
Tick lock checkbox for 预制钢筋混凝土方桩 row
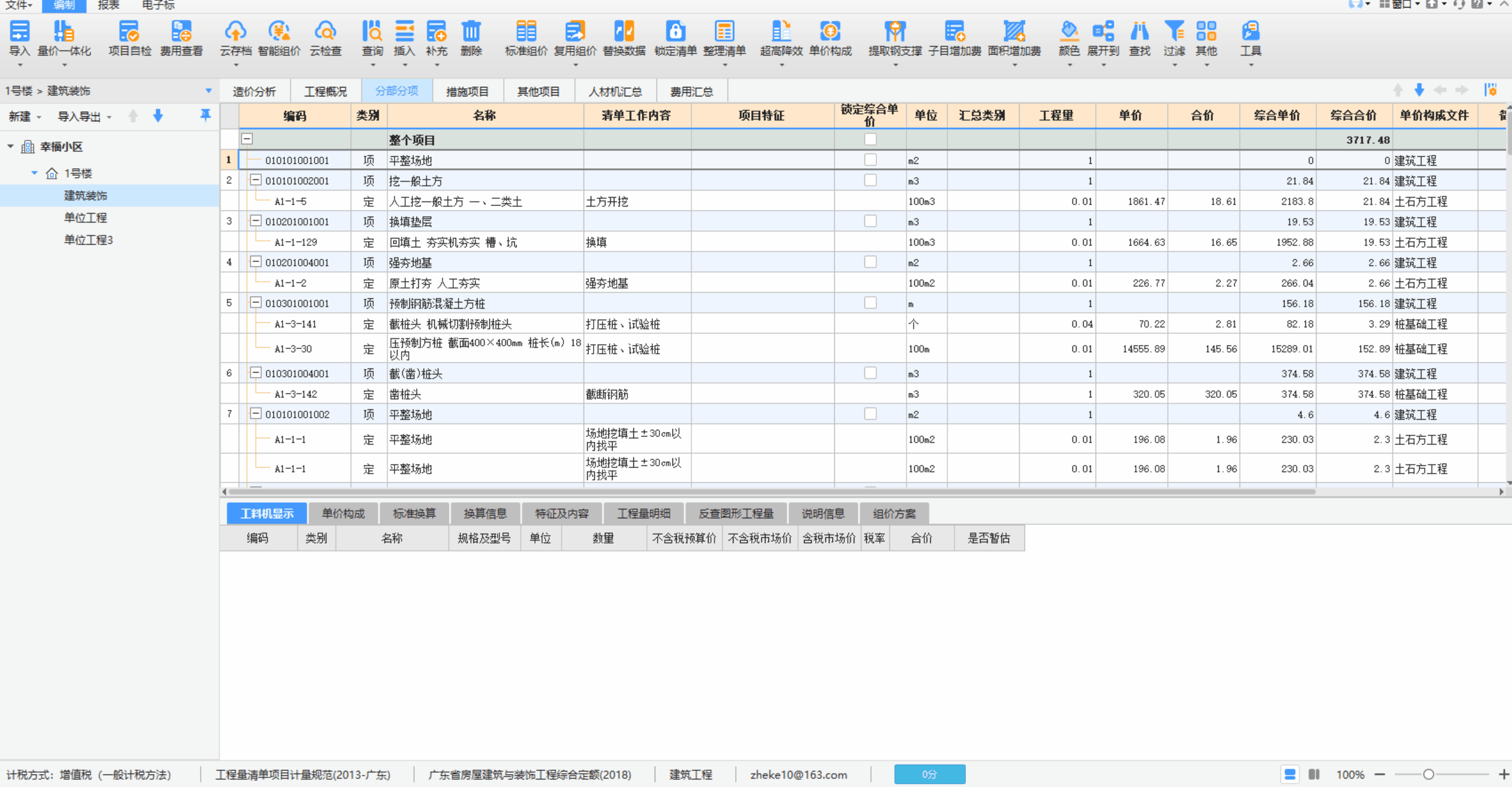click(870, 303)
